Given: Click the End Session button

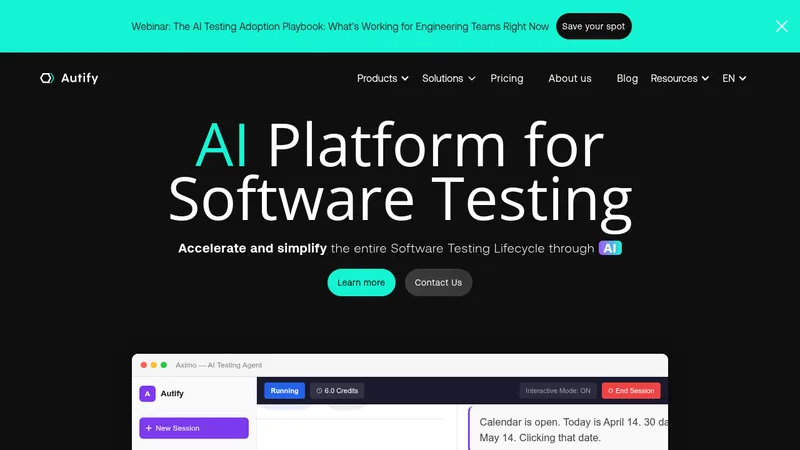Looking at the screenshot, I should [631, 391].
